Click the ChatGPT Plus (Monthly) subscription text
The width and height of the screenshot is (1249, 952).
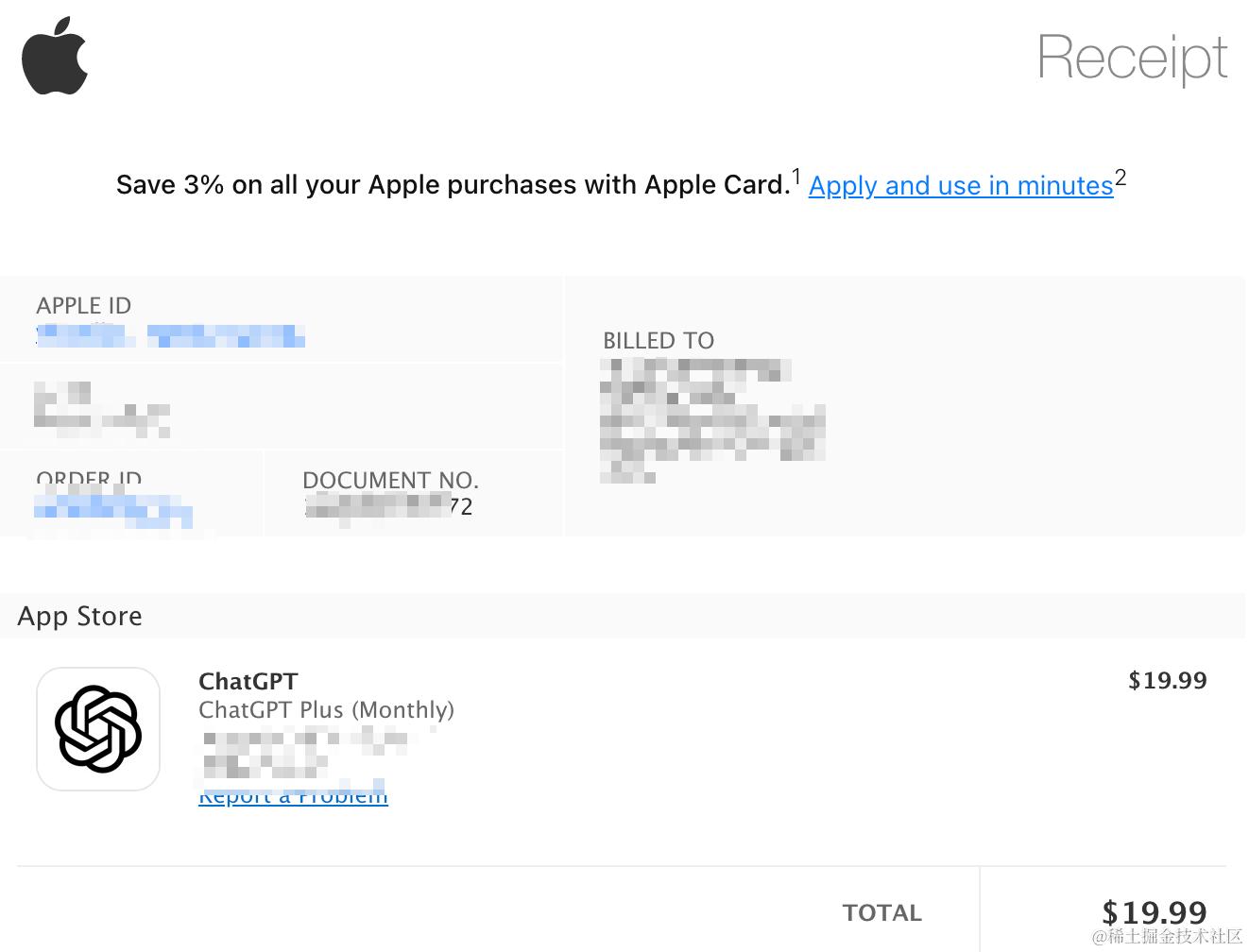[x=326, y=709]
